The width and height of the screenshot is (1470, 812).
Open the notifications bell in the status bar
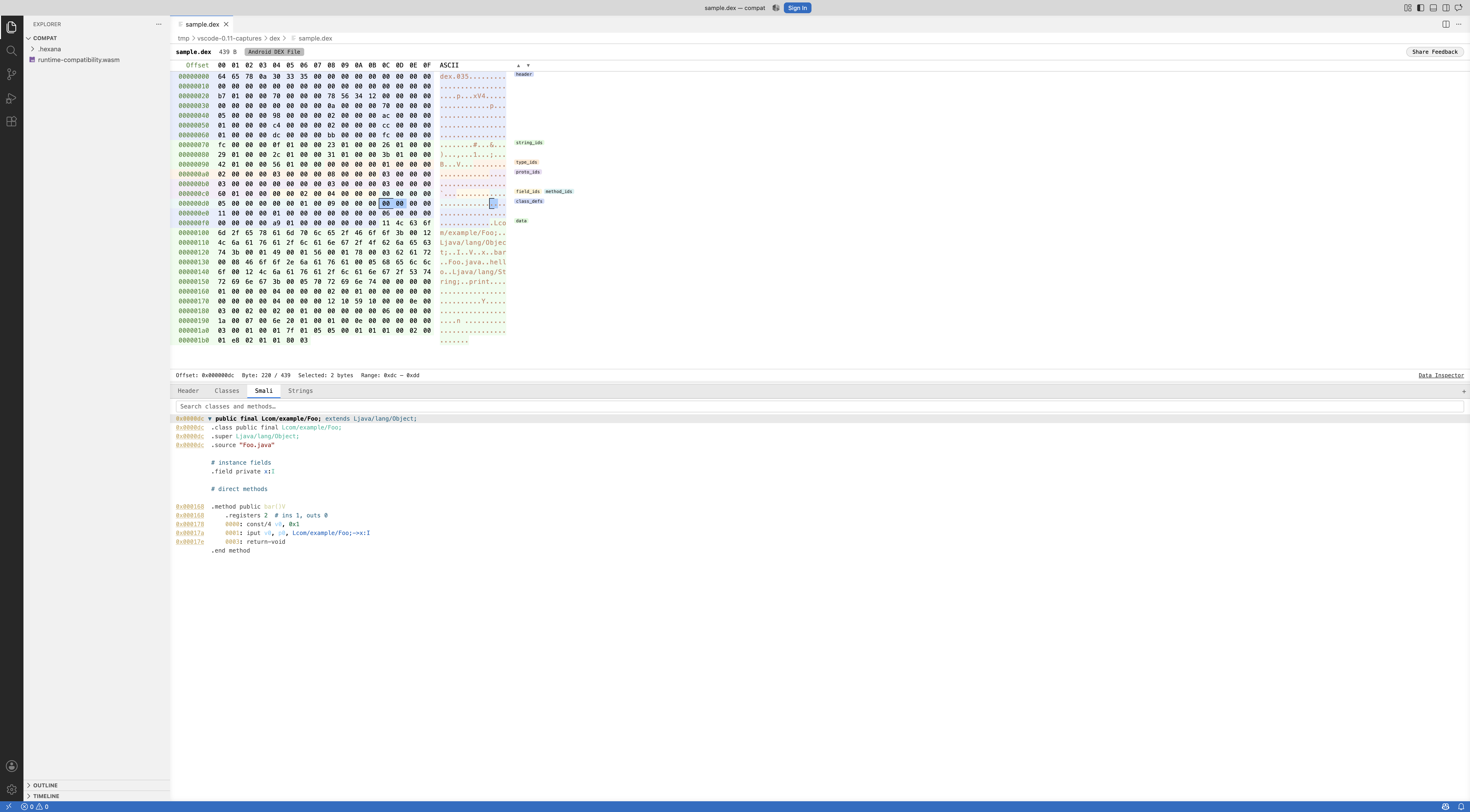coord(1461,807)
